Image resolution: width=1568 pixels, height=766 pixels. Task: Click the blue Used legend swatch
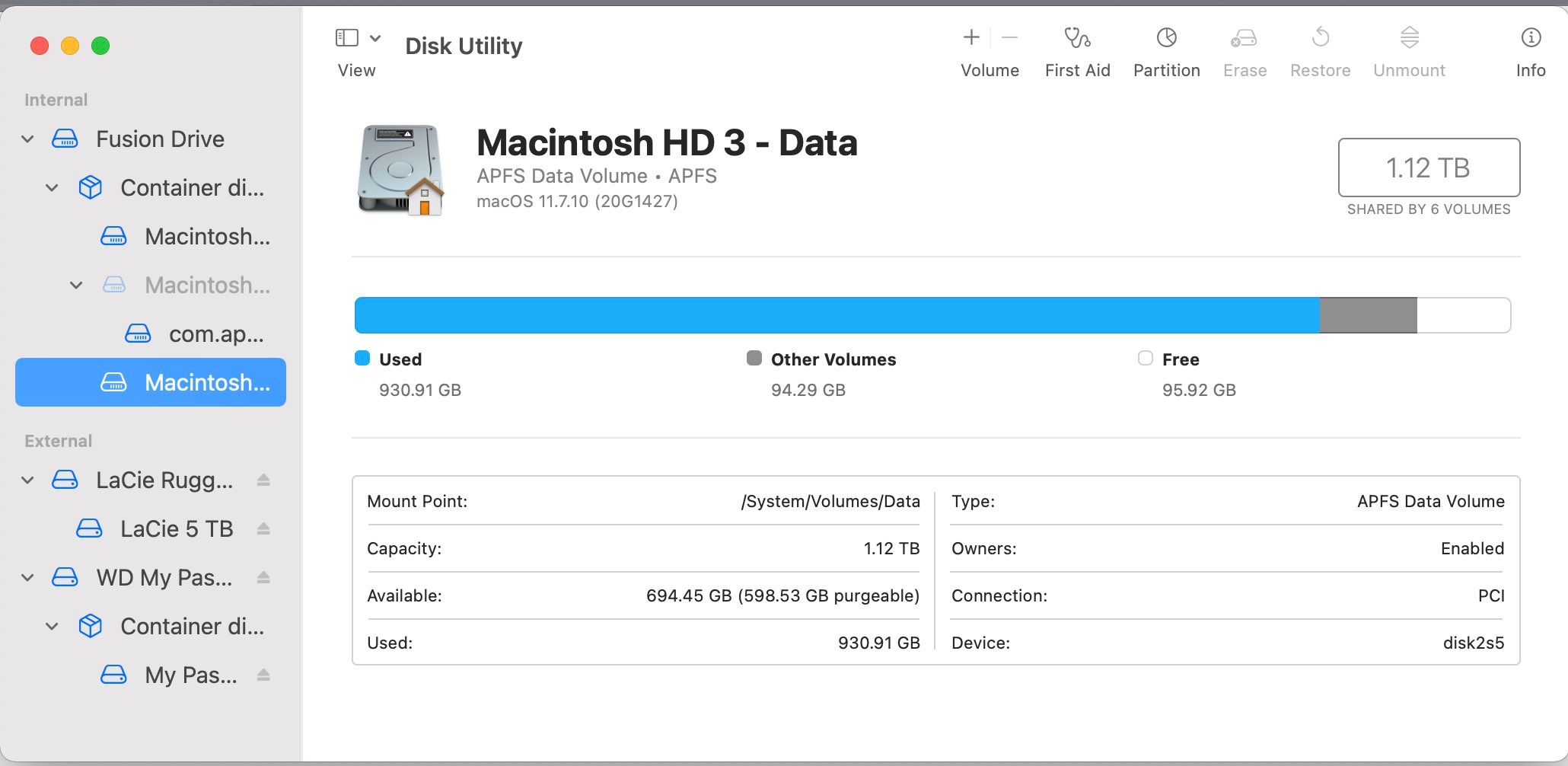tap(362, 359)
